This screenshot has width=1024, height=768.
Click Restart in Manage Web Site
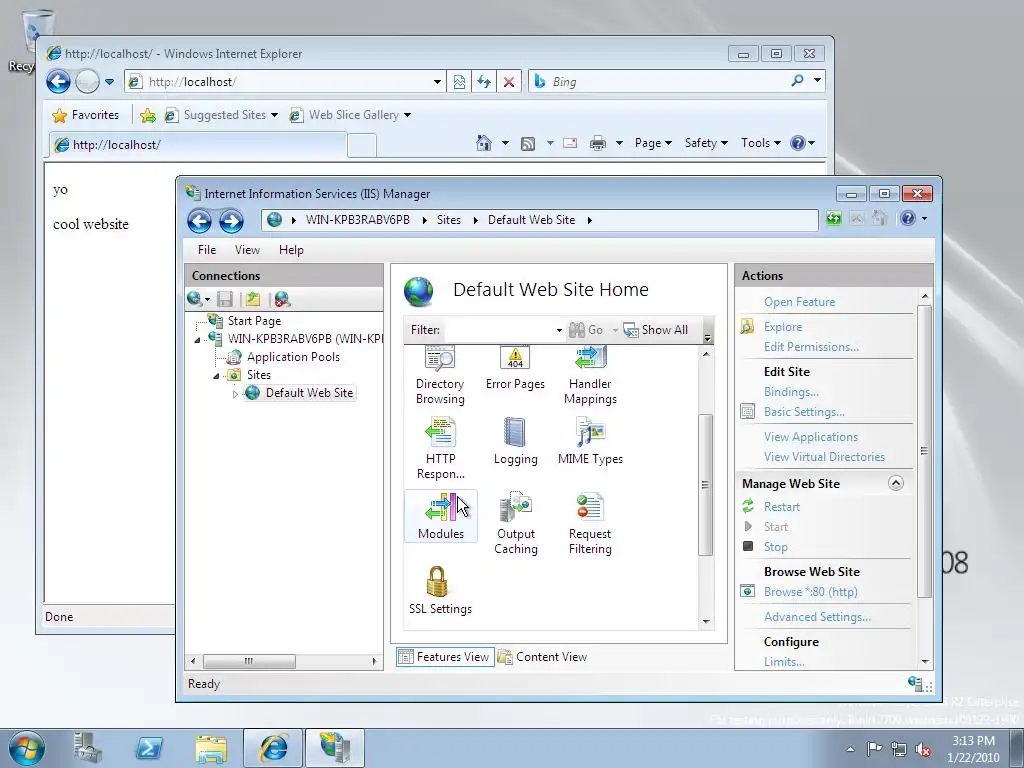pos(782,507)
